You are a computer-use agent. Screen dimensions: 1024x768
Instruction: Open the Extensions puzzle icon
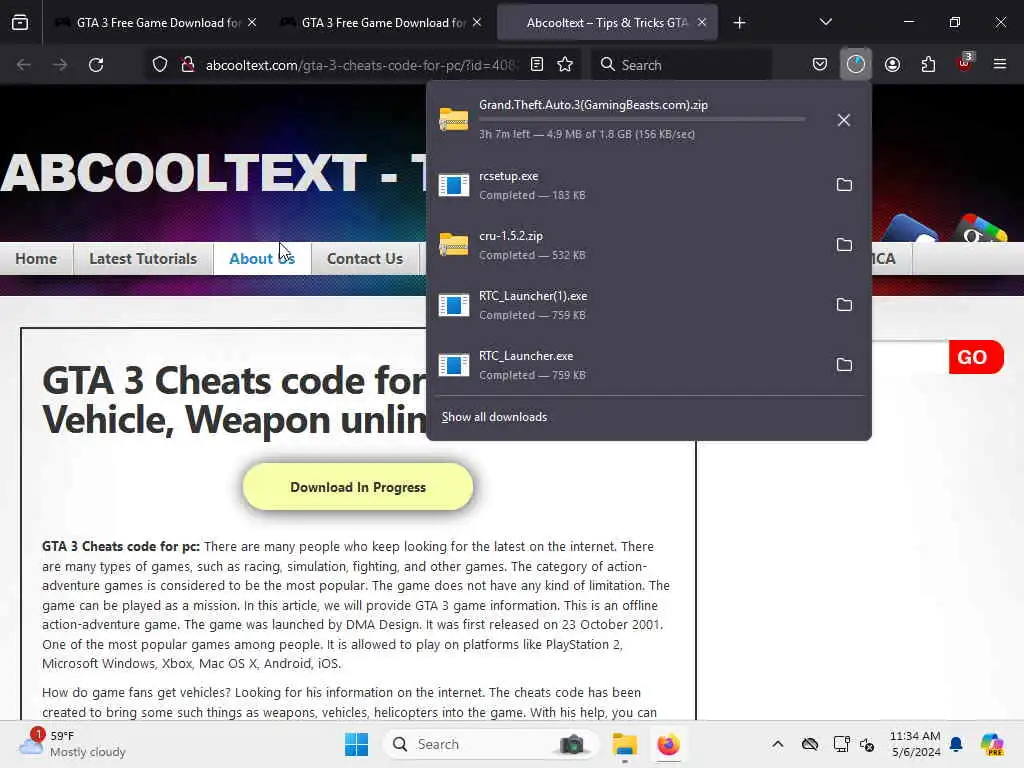928,65
